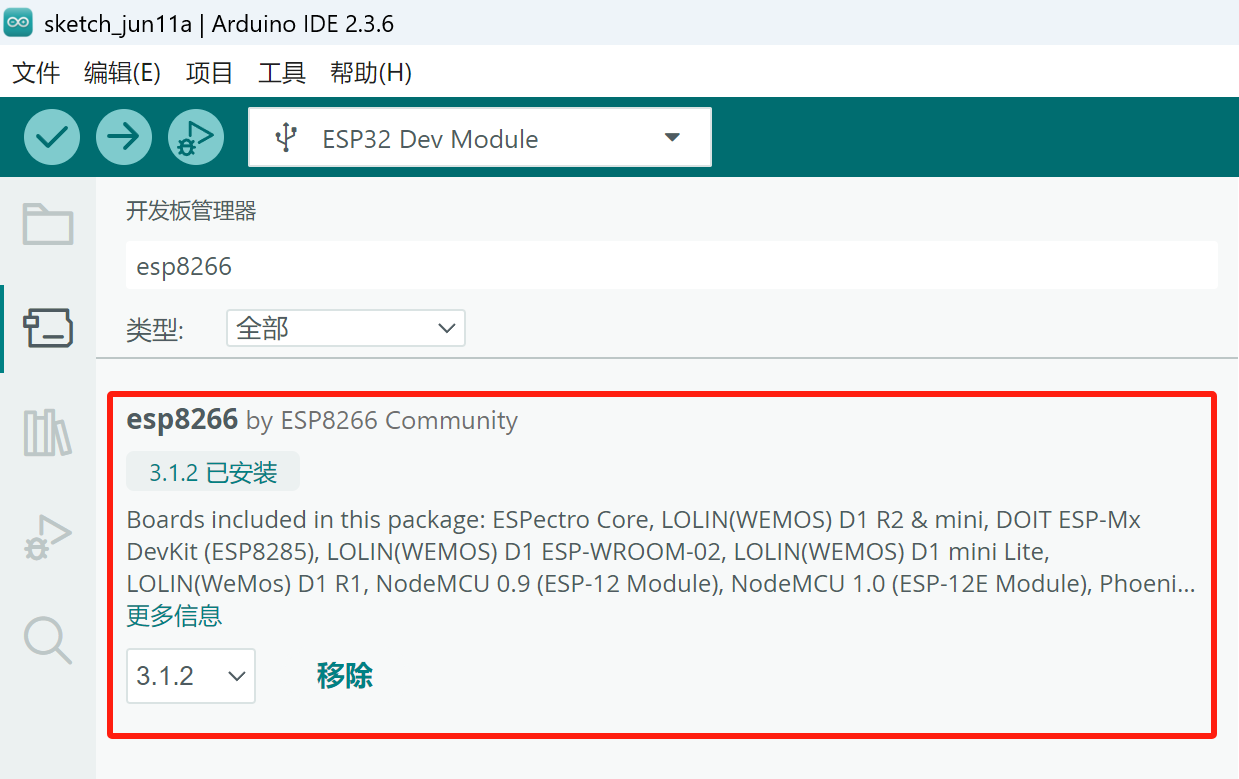The height and width of the screenshot is (779, 1239).
Task: Open the 文件 menu
Action: pyautogui.click(x=36, y=72)
